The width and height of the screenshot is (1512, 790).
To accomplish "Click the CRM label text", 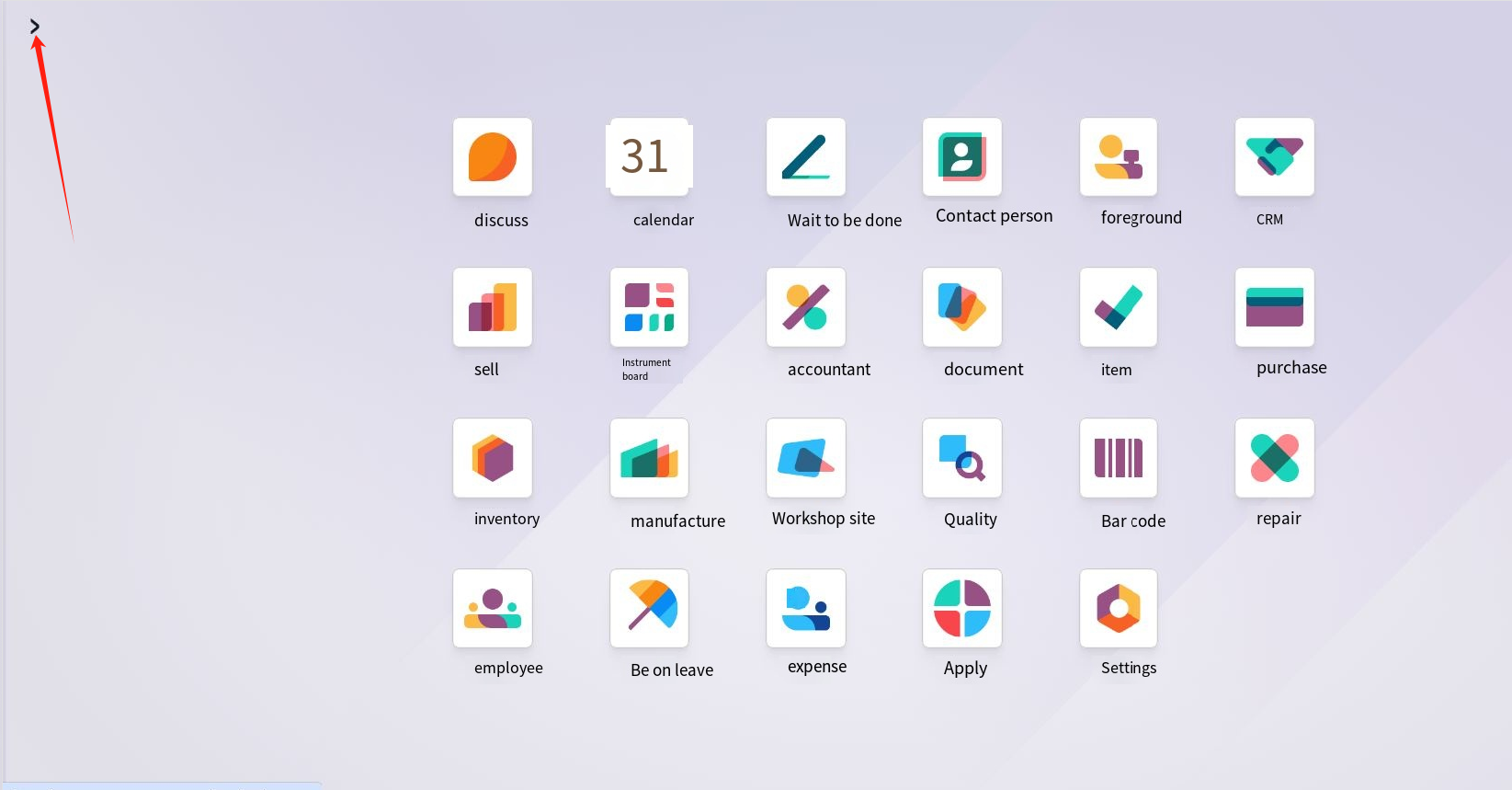I will [1269, 220].
